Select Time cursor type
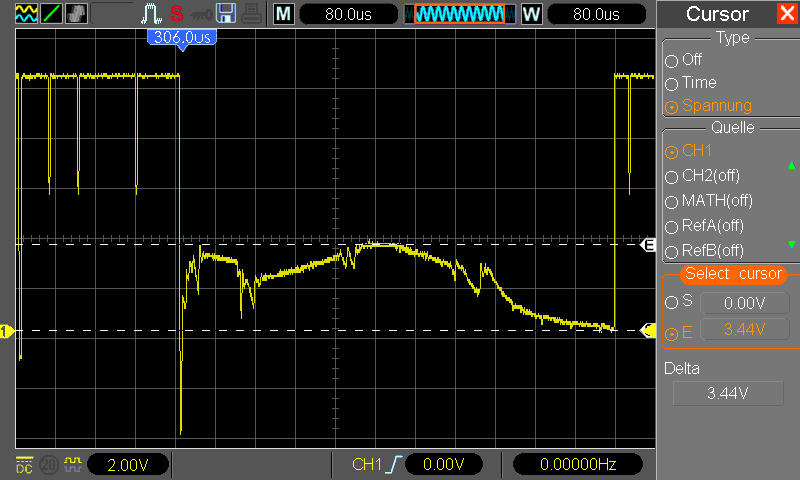 (691, 83)
